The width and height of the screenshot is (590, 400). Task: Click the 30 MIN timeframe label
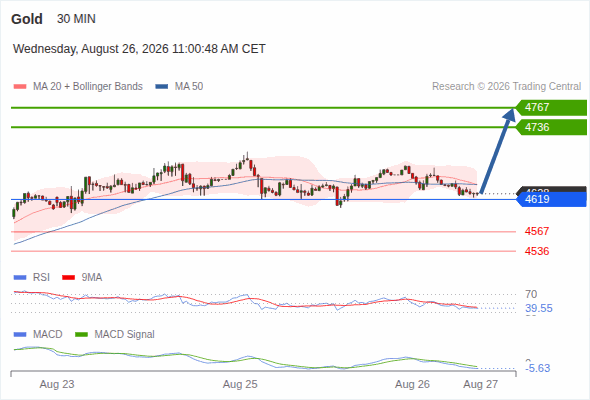click(76, 19)
